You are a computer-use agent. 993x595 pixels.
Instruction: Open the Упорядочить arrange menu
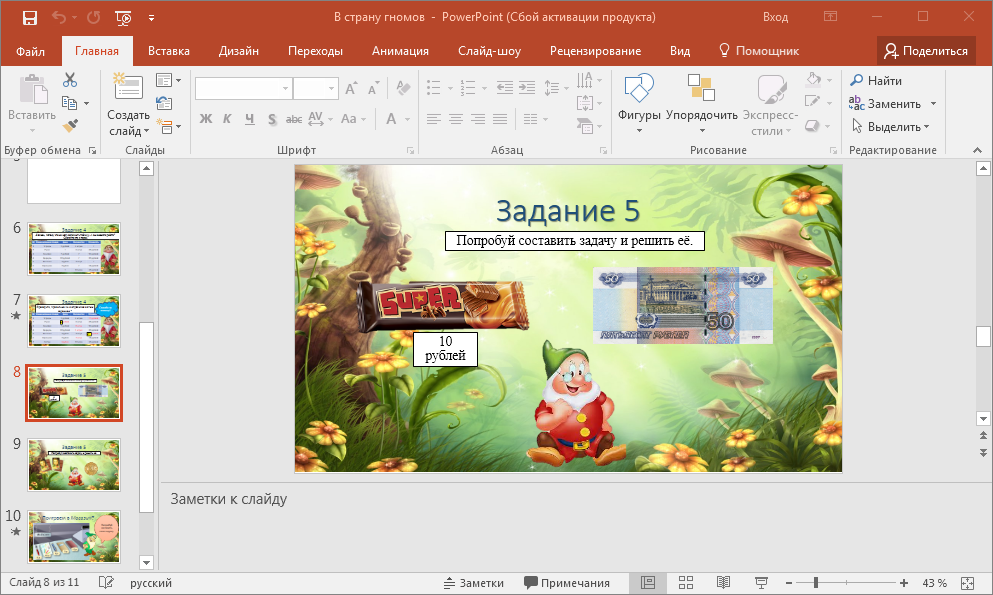(702, 103)
